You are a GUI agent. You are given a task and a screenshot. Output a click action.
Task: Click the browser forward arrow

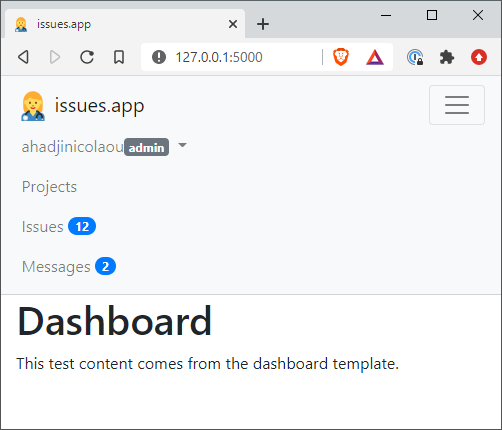coord(55,57)
